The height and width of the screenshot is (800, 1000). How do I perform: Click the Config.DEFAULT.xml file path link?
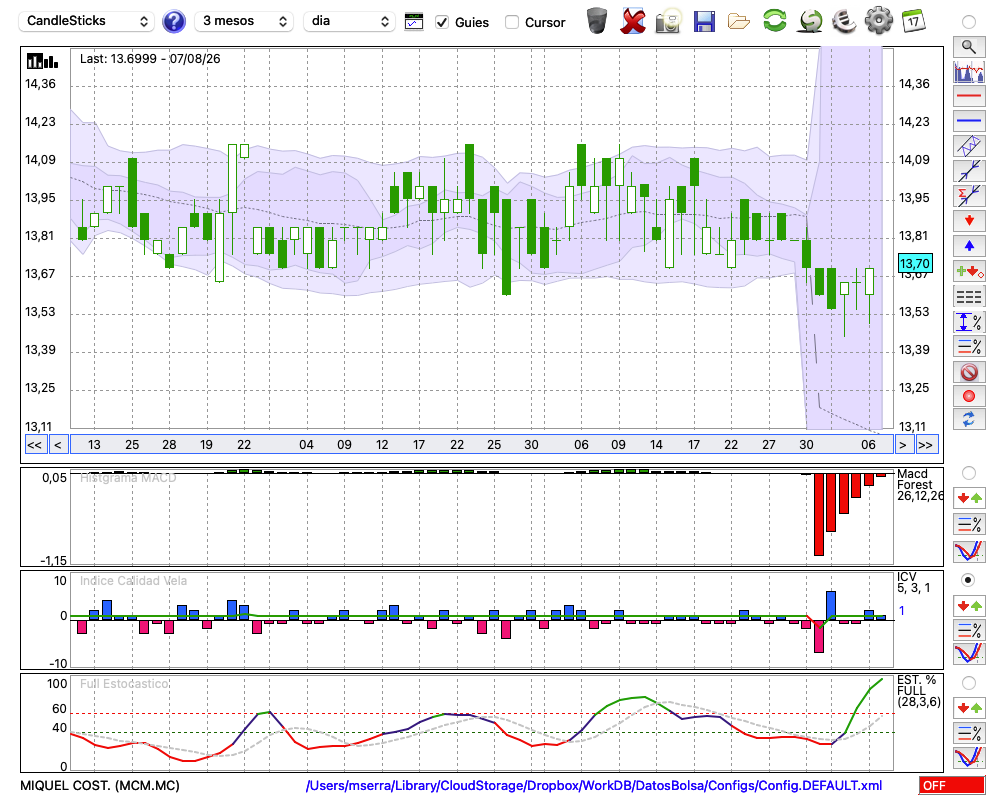593,785
